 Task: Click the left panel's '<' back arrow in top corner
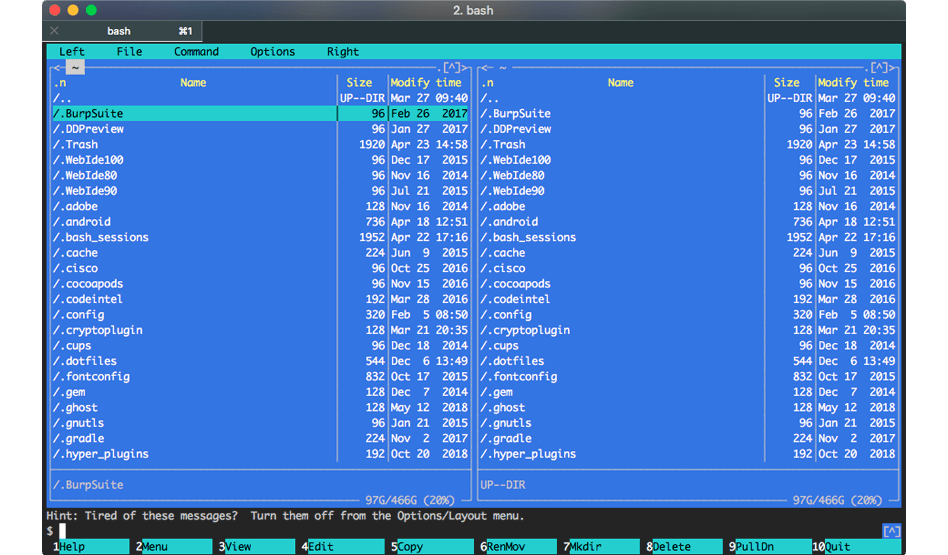54,68
